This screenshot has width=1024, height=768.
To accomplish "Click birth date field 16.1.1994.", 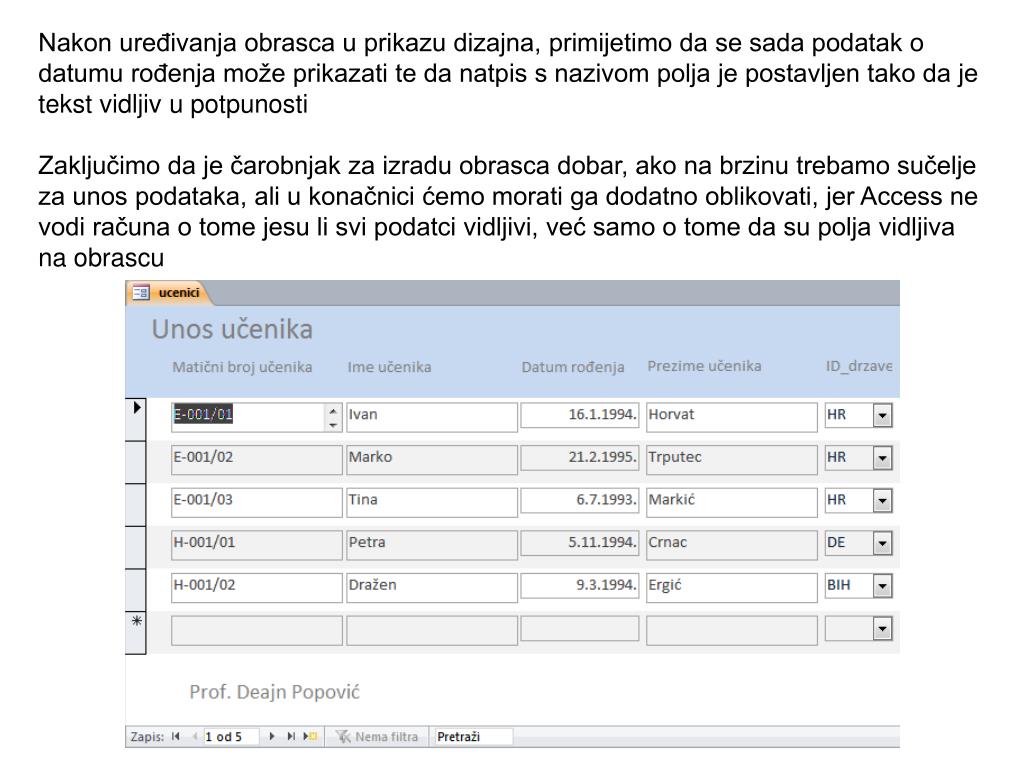I will pyautogui.click(x=580, y=415).
